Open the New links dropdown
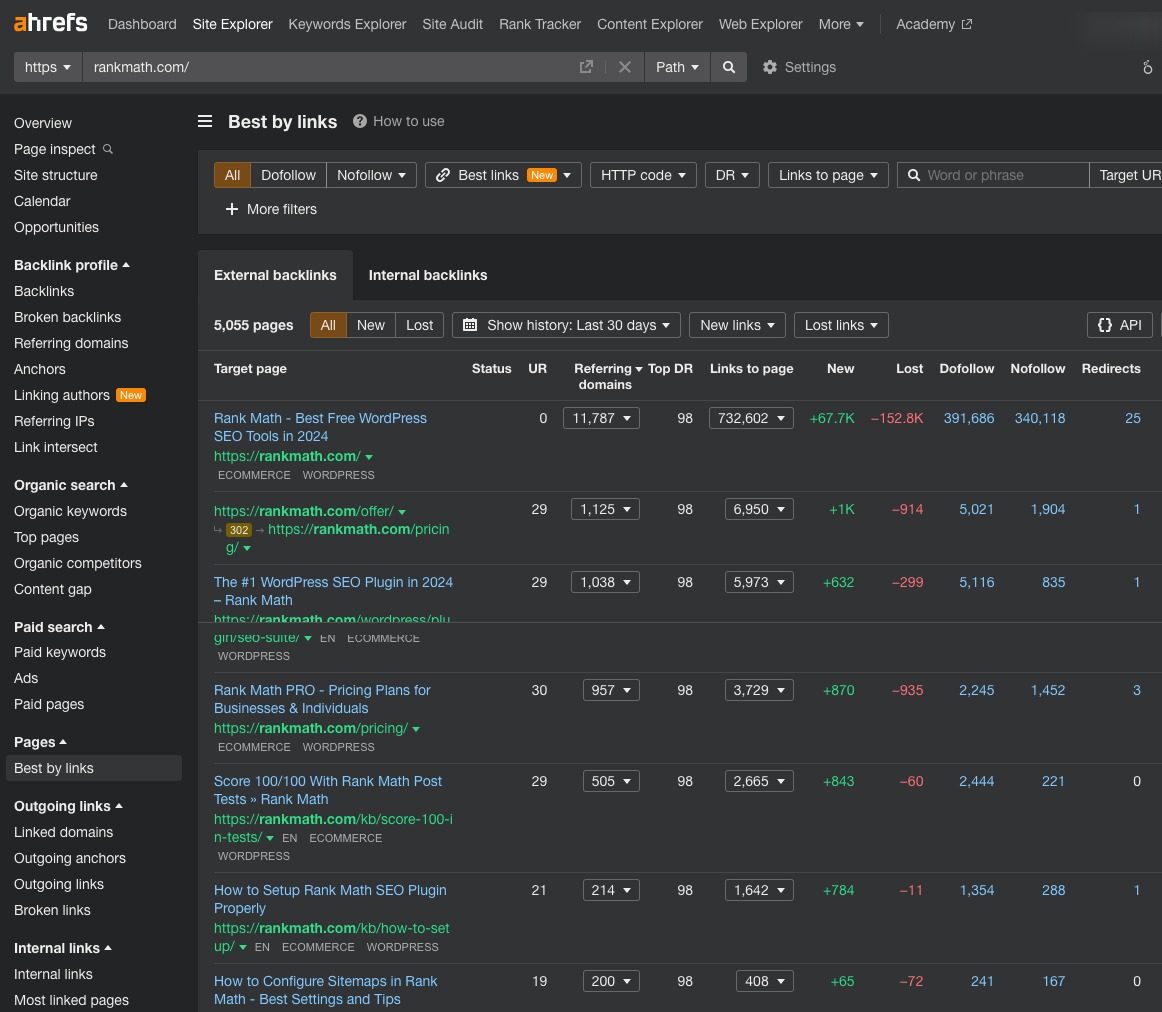Image resolution: width=1162 pixels, height=1012 pixels. [737, 325]
